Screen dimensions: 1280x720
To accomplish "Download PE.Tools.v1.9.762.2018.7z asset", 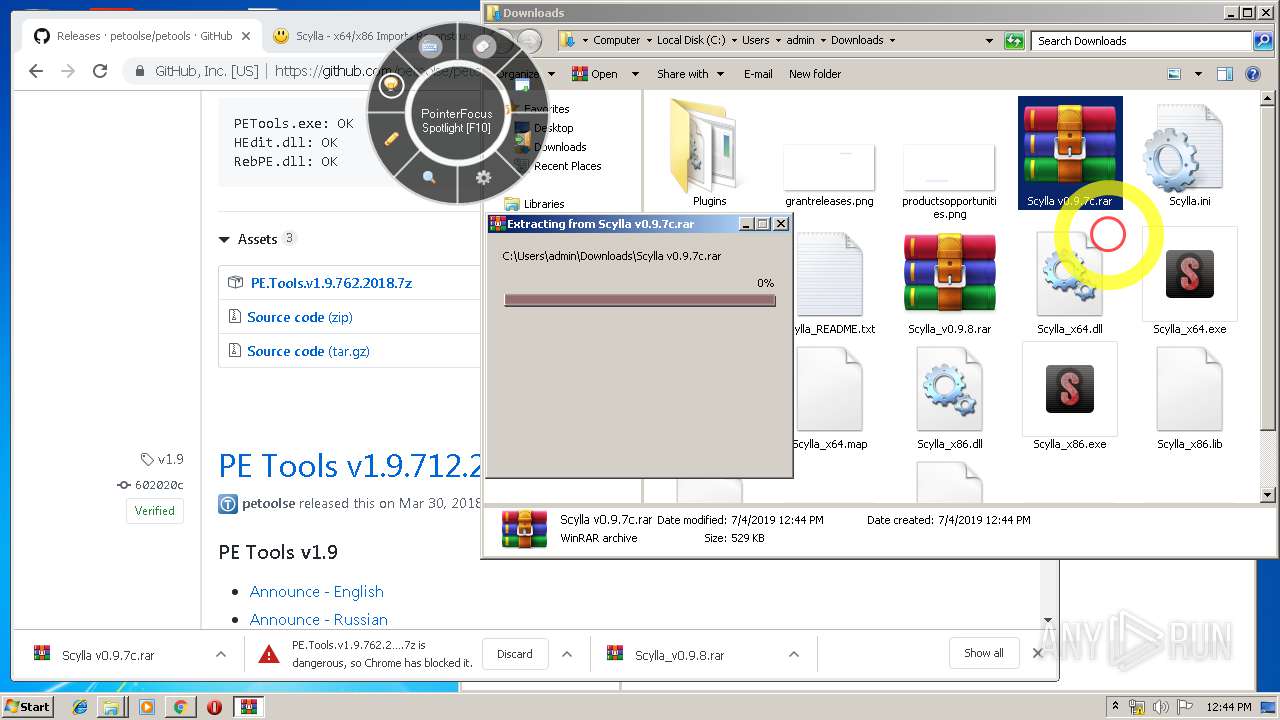I will pyautogui.click(x=331, y=283).
